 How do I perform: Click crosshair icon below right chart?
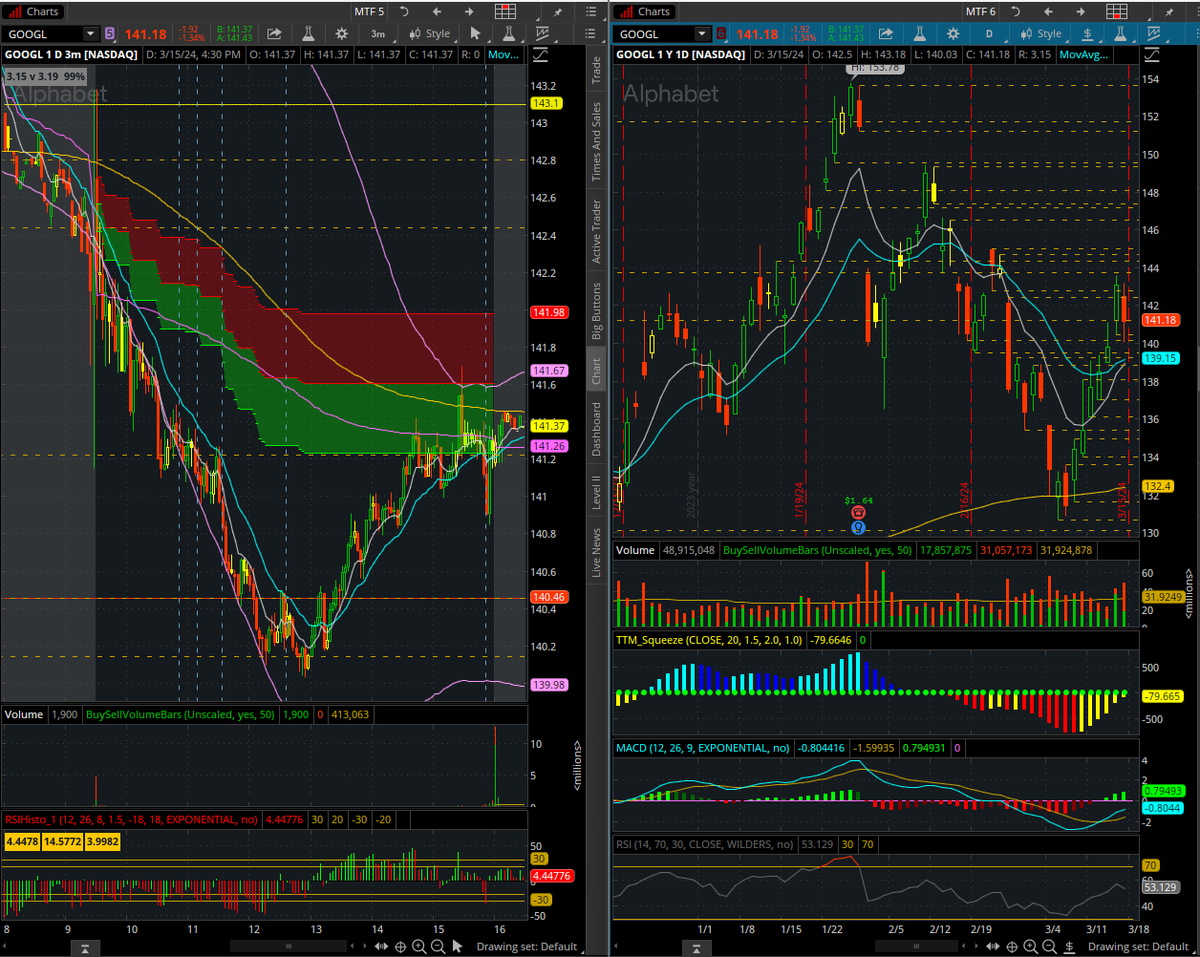pyautogui.click(x=1012, y=946)
